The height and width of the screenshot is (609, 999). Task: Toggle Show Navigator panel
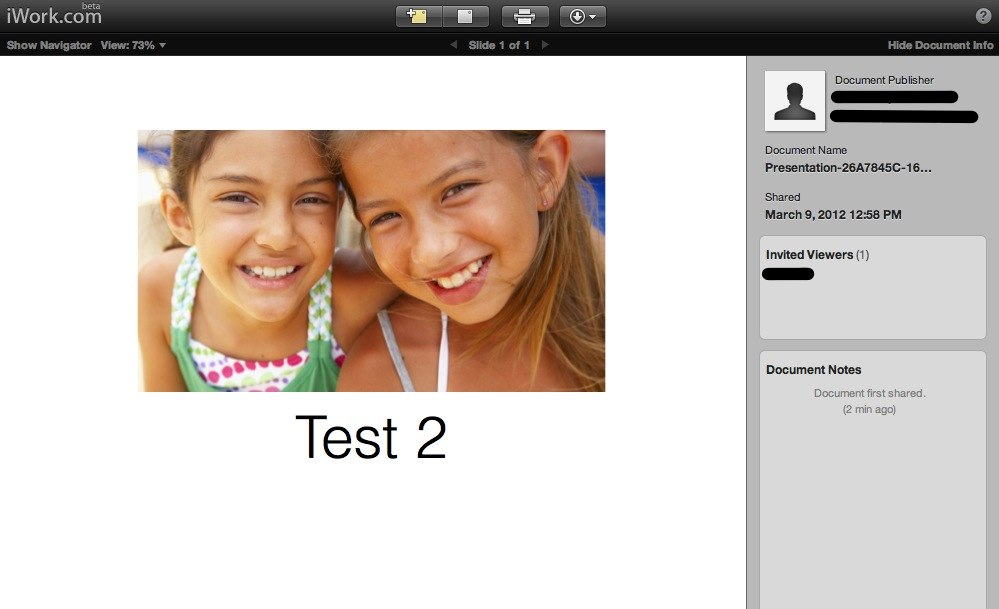(x=49, y=45)
